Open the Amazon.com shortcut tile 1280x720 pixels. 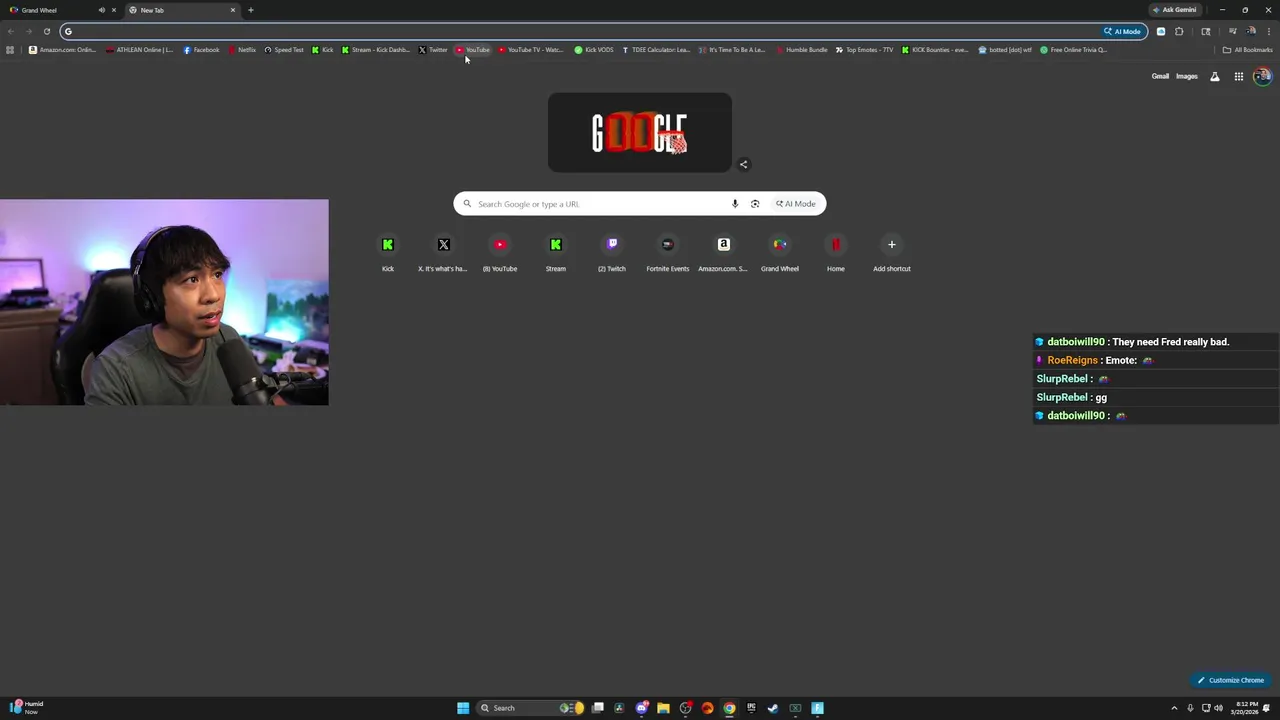tap(724, 252)
